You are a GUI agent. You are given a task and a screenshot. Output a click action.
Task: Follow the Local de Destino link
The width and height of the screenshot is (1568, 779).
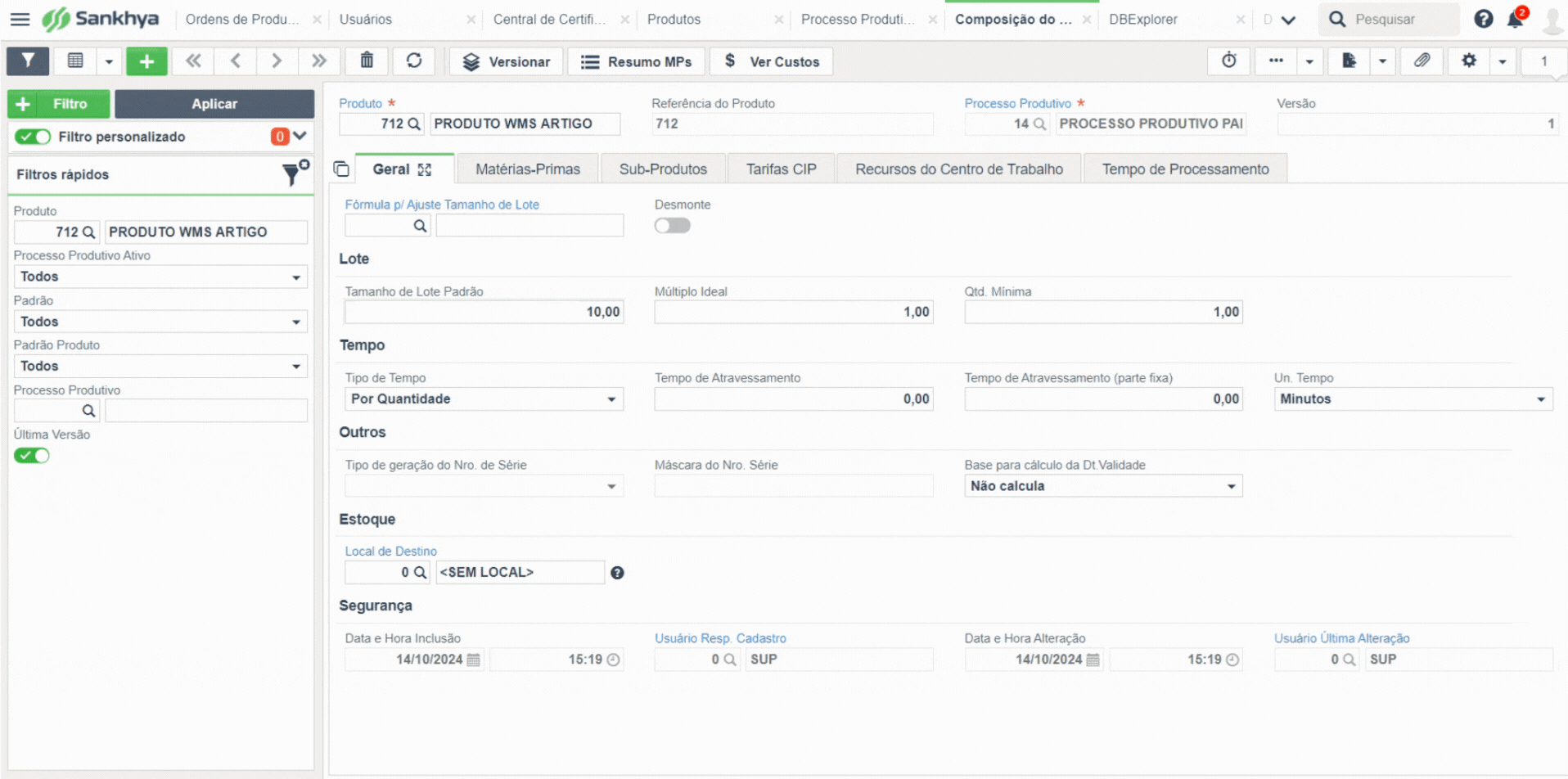390,552
